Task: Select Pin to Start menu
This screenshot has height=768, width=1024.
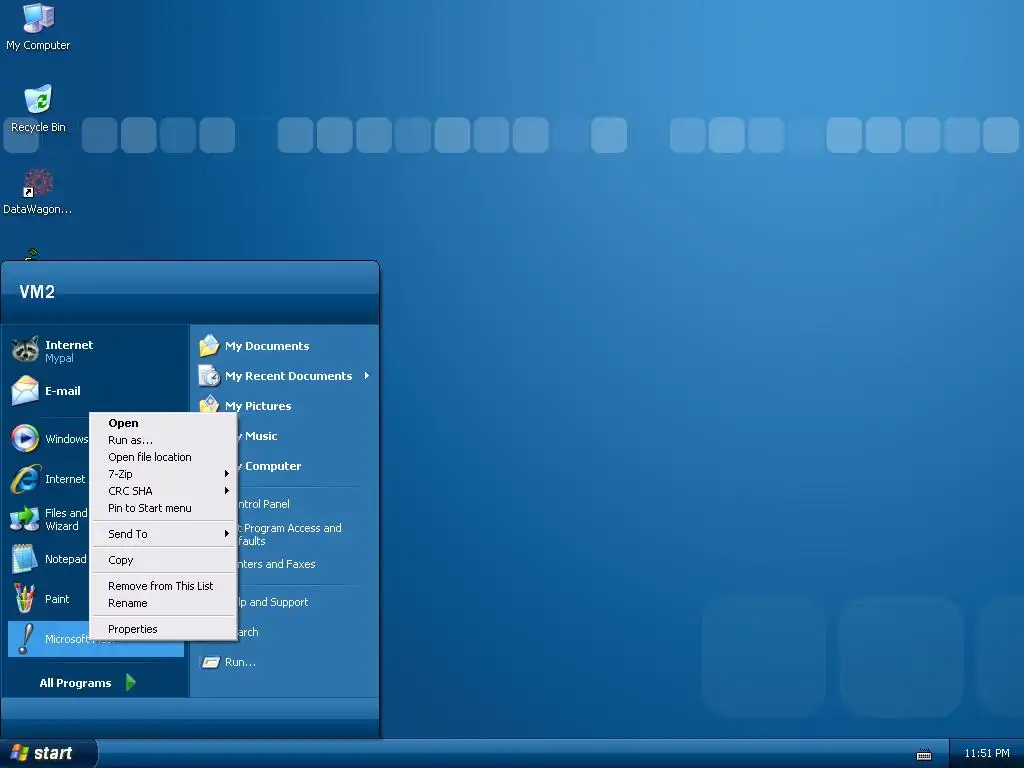Action: tap(164, 508)
